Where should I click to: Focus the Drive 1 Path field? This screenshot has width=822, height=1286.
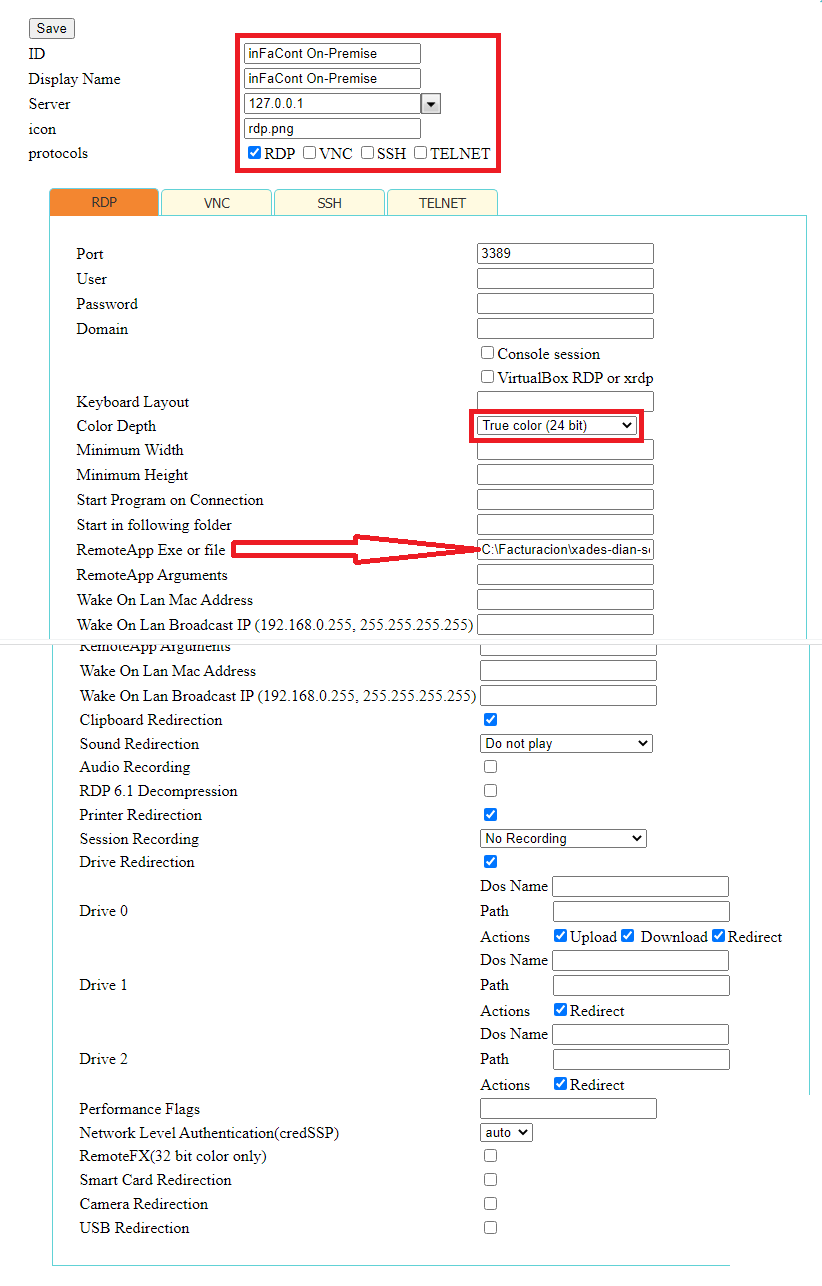(641, 986)
